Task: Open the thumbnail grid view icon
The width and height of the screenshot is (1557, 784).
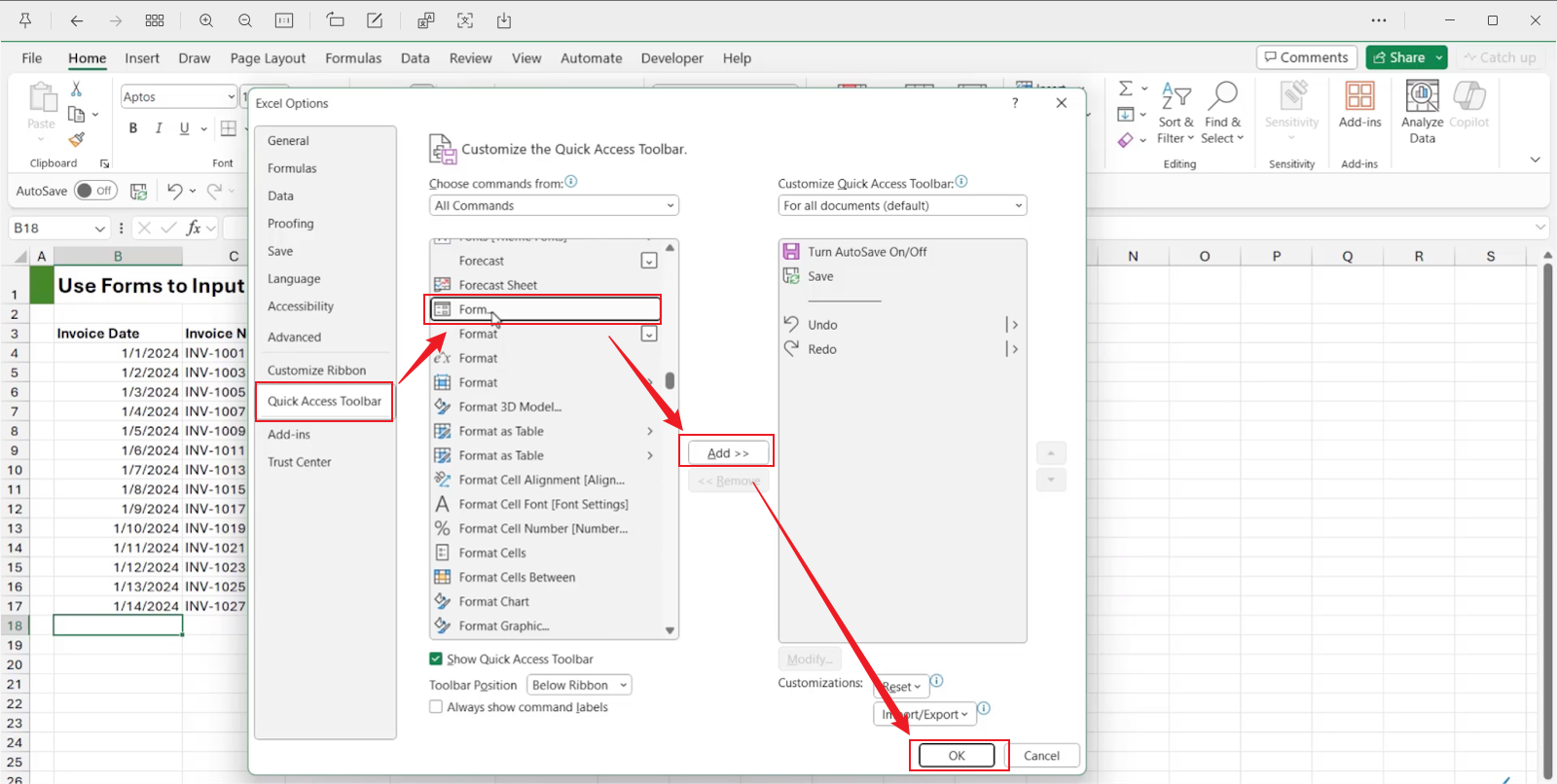Action: 155,20
